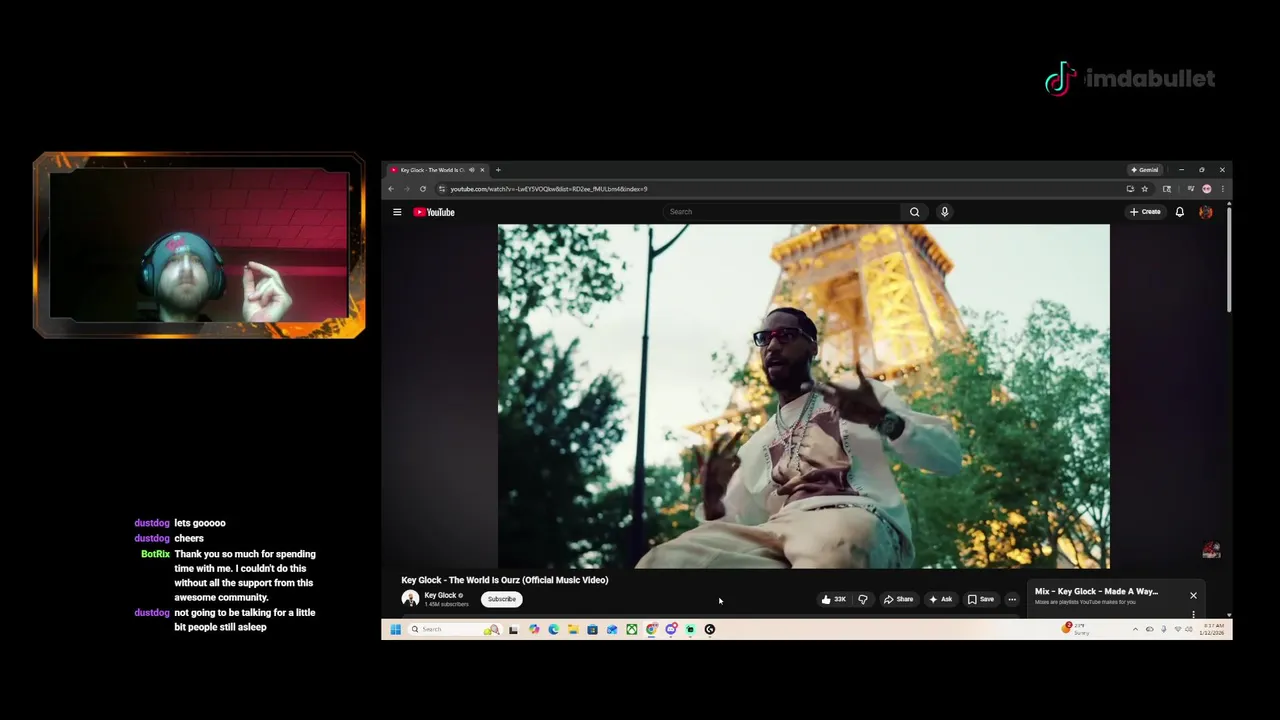
Task: Open the Copilot icon on the taskbar
Action: coord(534,629)
